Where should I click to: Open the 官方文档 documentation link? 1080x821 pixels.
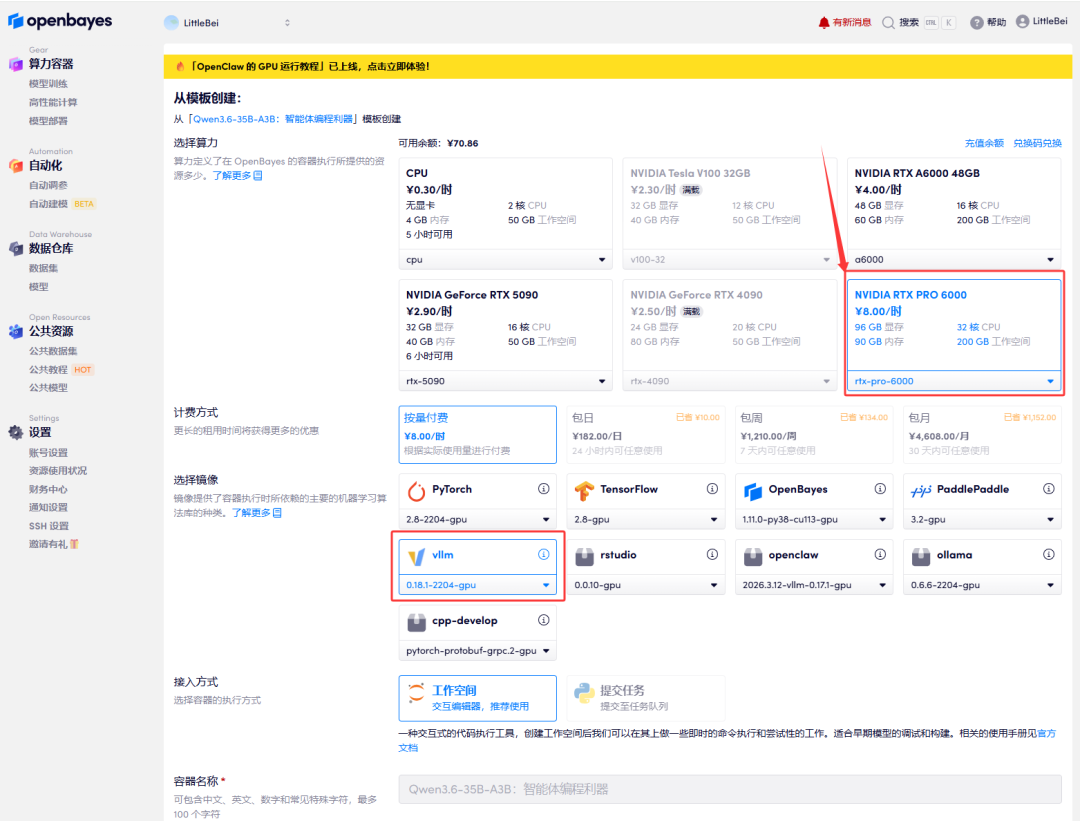tap(1046, 734)
